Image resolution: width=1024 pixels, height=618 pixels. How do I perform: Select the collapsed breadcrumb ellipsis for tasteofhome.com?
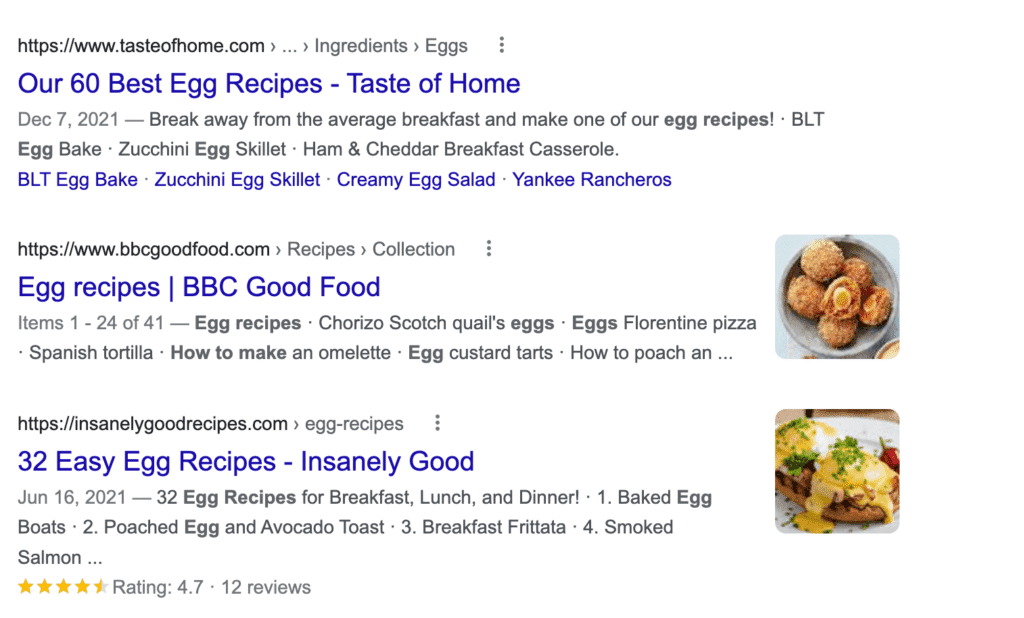pyautogui.click(x=289, y=45)
